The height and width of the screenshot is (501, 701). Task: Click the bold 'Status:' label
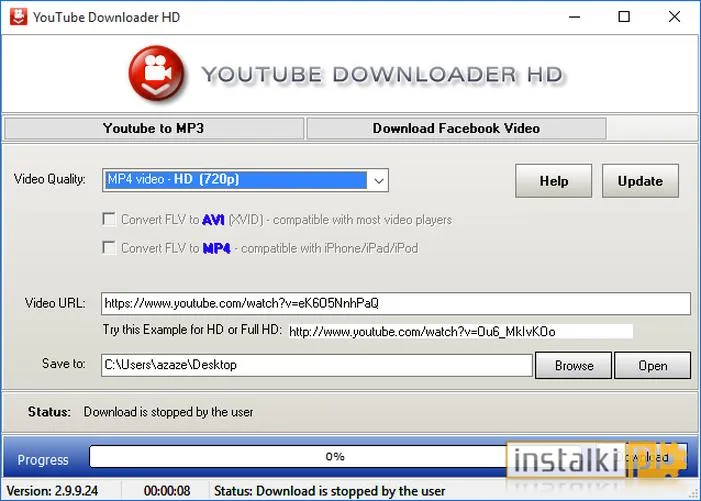[49, 412]
